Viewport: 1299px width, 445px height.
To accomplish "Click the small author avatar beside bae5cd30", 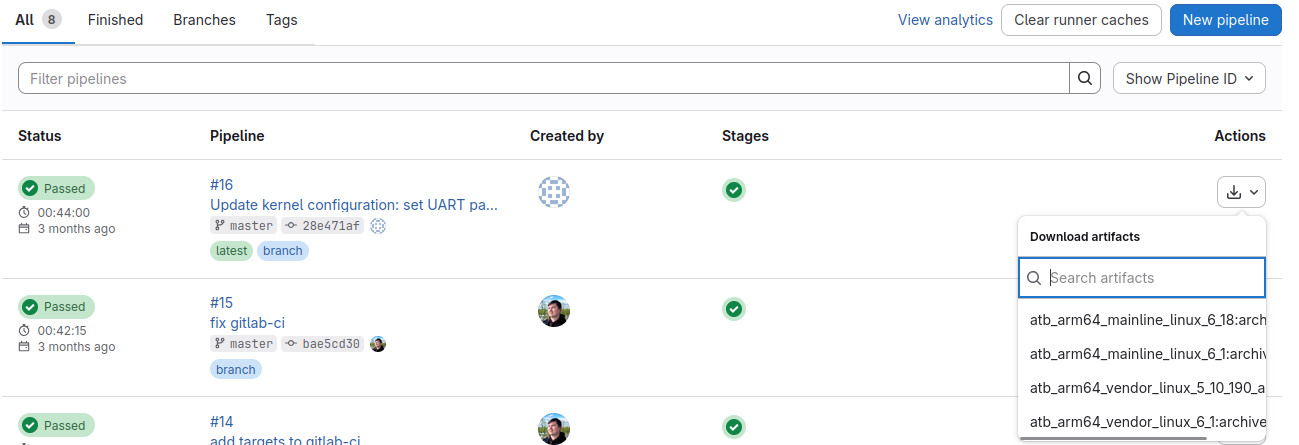I will [x=378, y=344].
